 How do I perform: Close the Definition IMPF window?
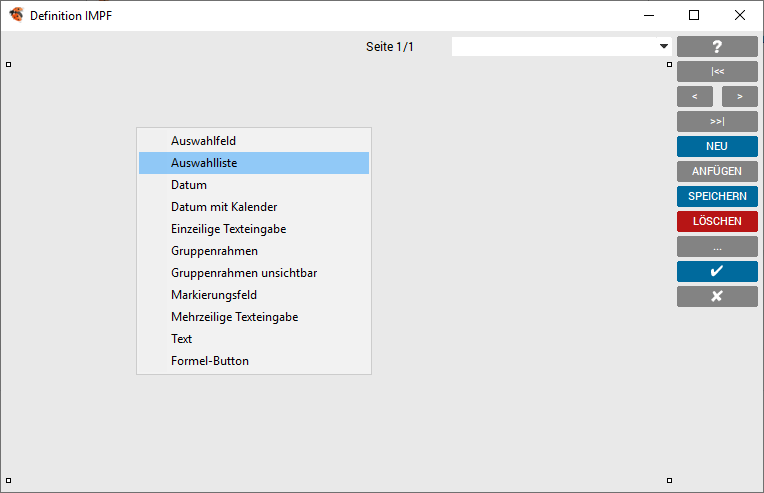click(740, 16)
